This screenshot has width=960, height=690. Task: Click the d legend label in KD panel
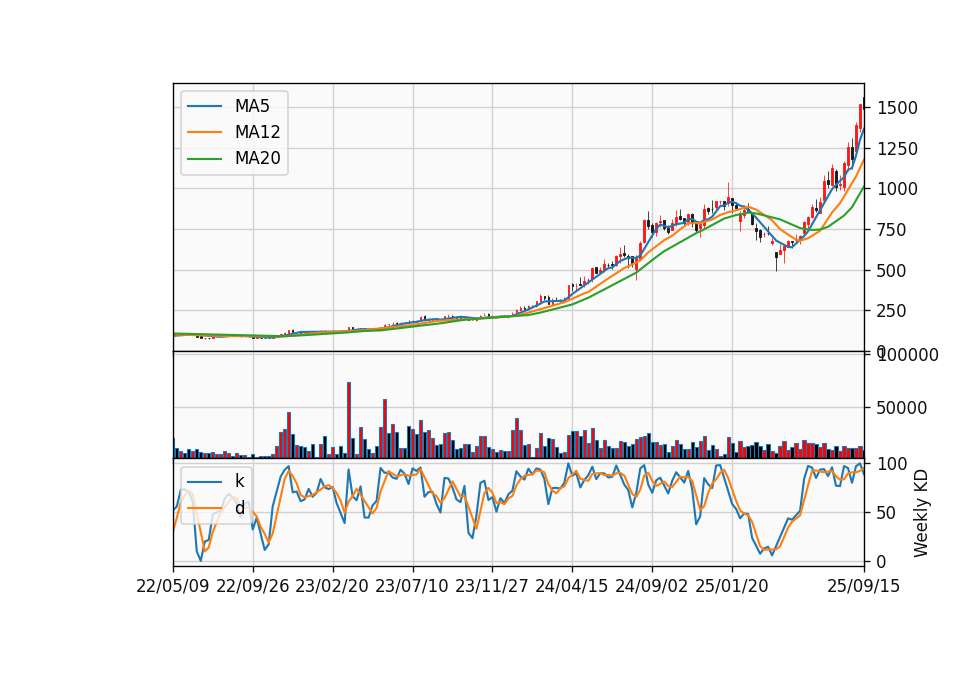pos(239,508)
